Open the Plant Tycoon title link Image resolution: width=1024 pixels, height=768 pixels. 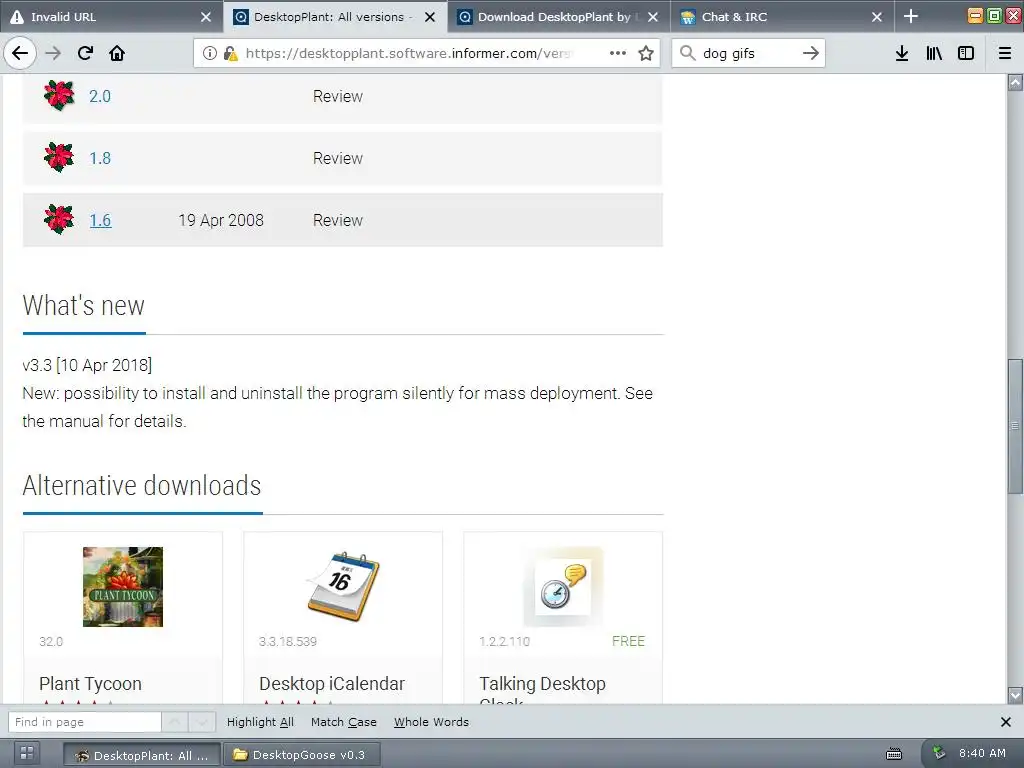click(x=90, y=684)
